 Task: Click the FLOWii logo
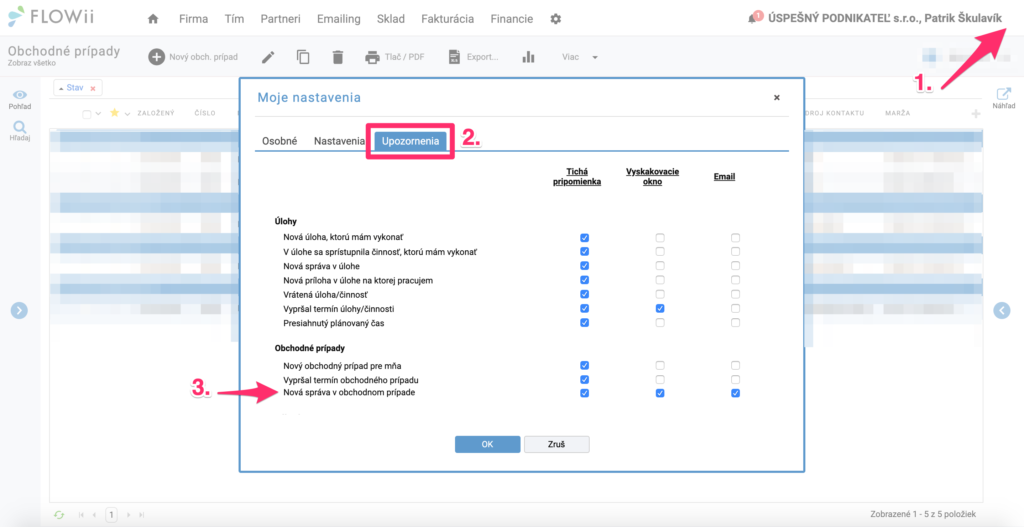52,16
